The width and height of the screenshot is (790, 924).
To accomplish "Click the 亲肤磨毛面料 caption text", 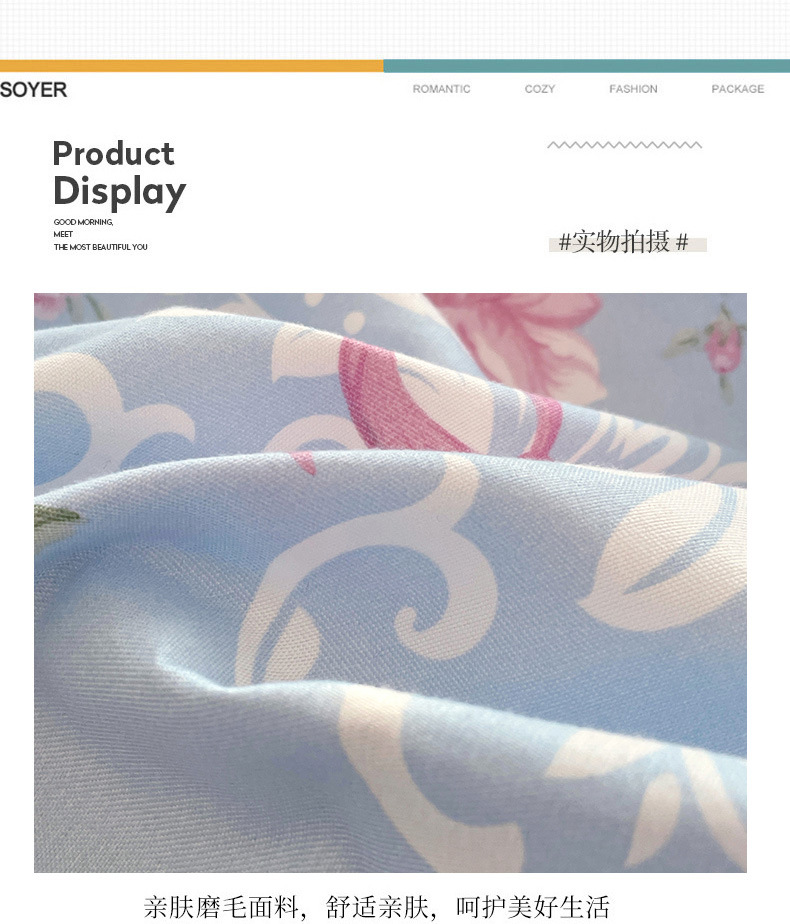I will click(x=221, y=907).
